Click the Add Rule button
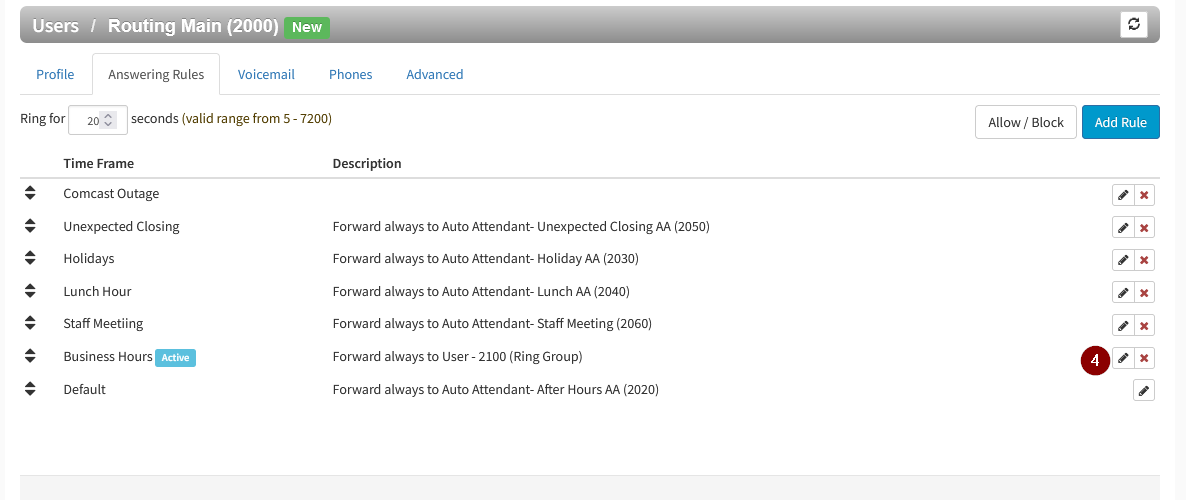Image resolution: width=1186 pixels, height=500 pixels. (x=1121, y=122)
